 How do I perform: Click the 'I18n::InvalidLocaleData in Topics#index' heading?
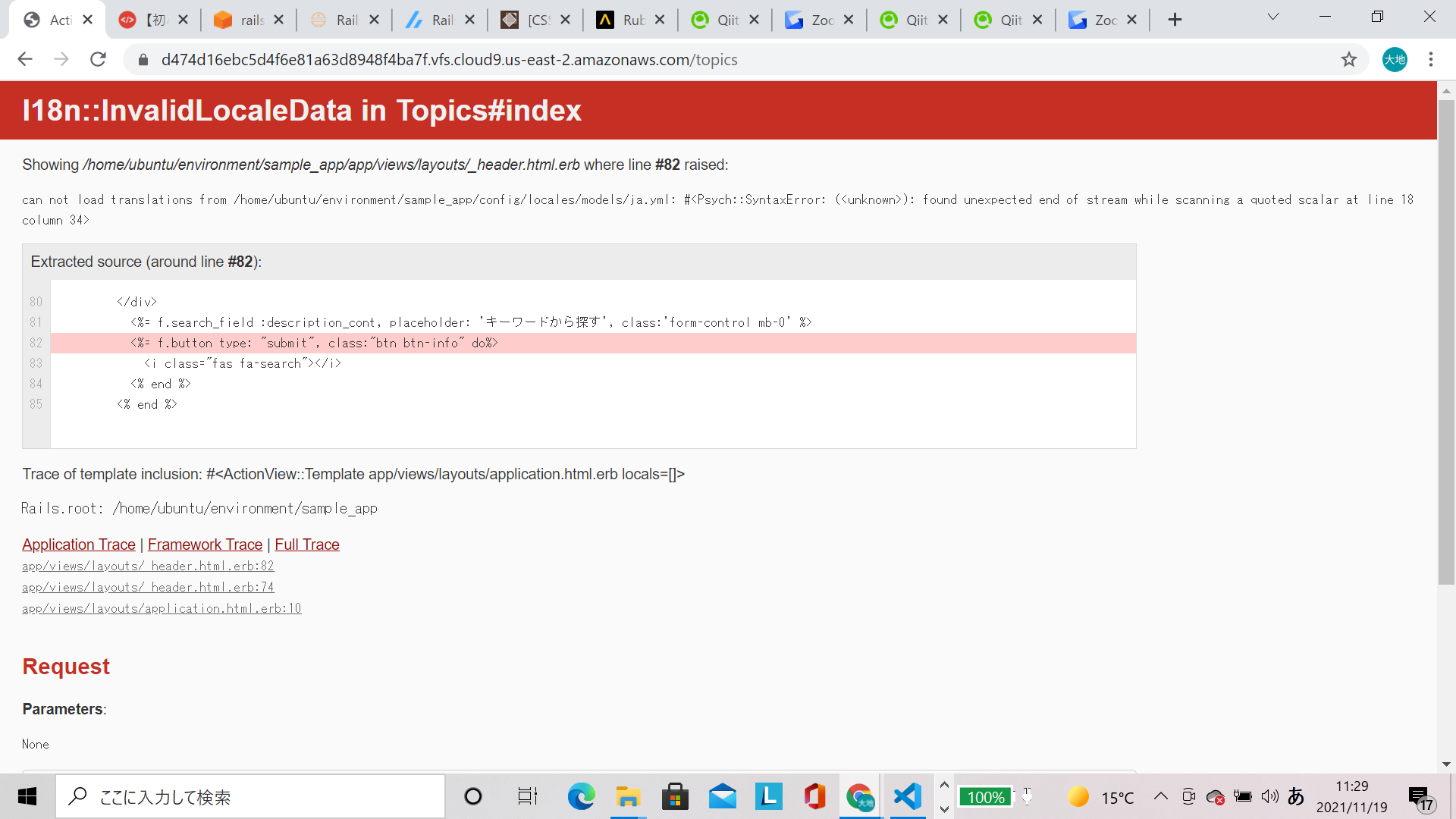click(302, 111)
